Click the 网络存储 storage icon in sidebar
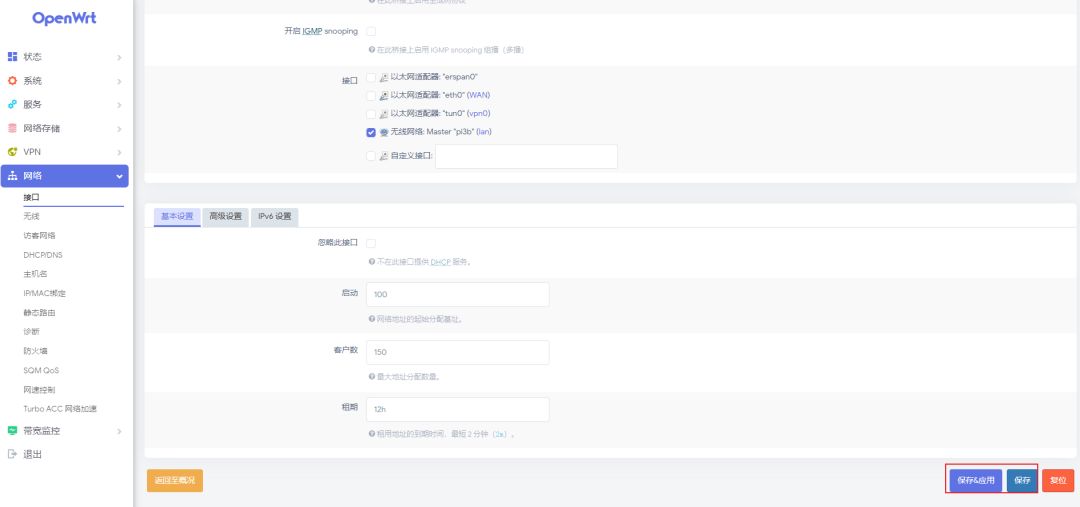This screenshot has height=507, width=1080. point(12,128)
